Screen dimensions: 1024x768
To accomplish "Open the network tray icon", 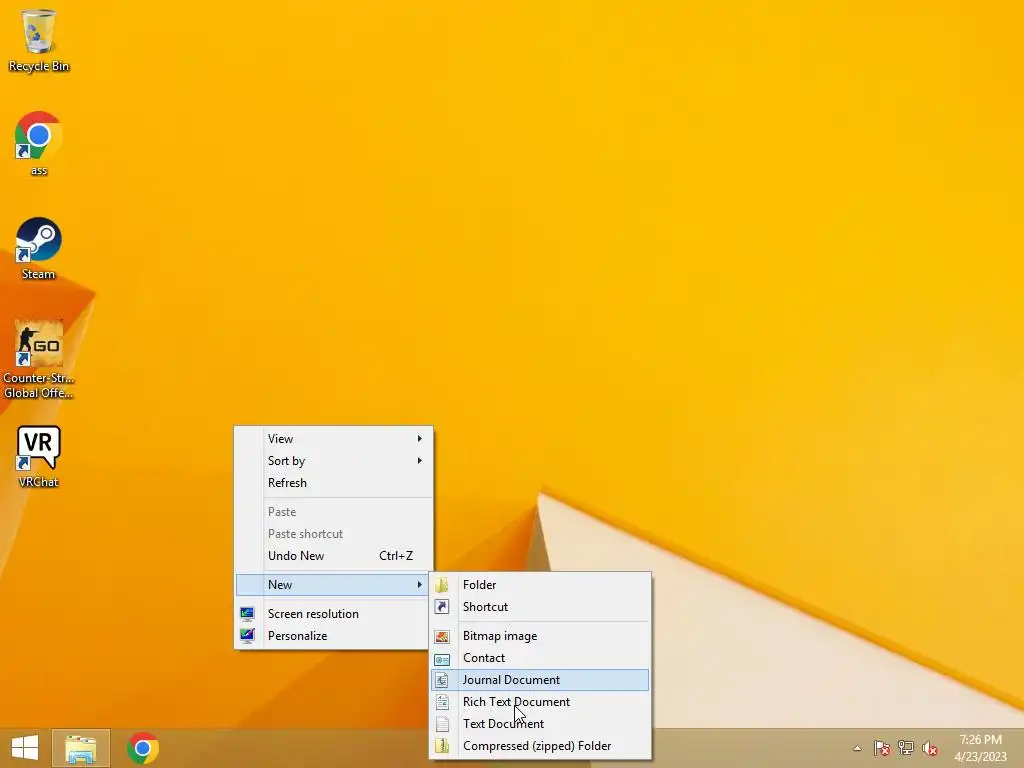I will (906, 748).
